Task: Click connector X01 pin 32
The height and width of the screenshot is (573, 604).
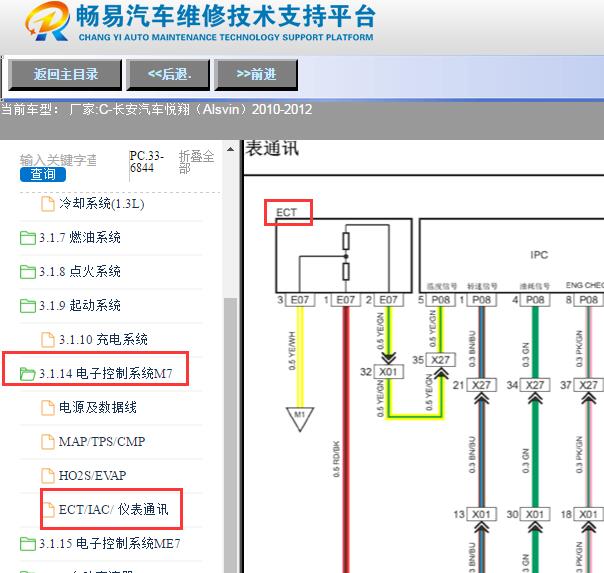Action: coord(388,372)
